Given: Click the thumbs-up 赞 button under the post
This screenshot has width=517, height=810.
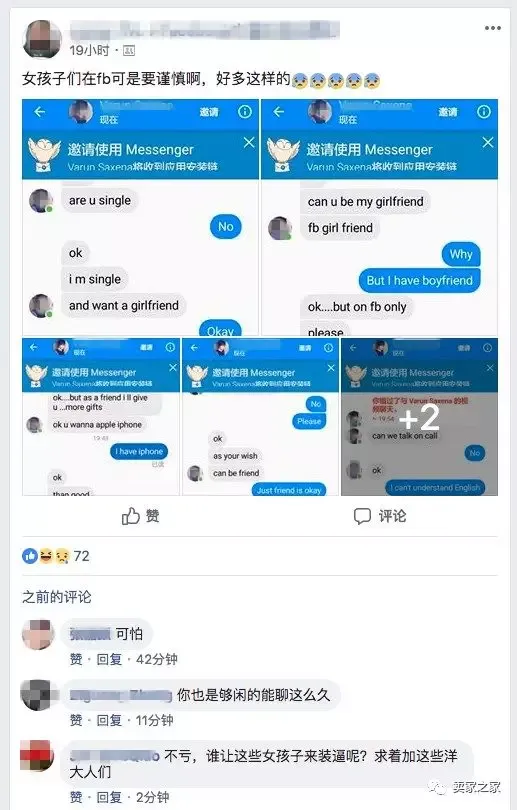Looking at the screenshot, I should (140, 516).
